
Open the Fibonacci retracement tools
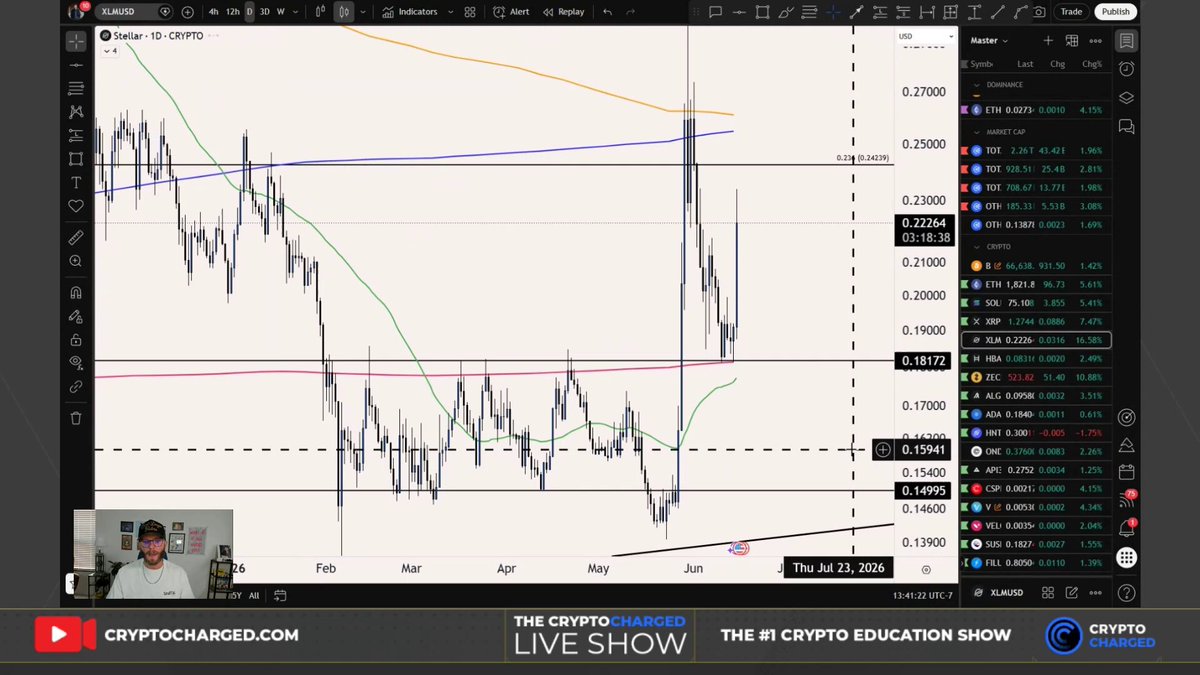click(x=76, y=88)
